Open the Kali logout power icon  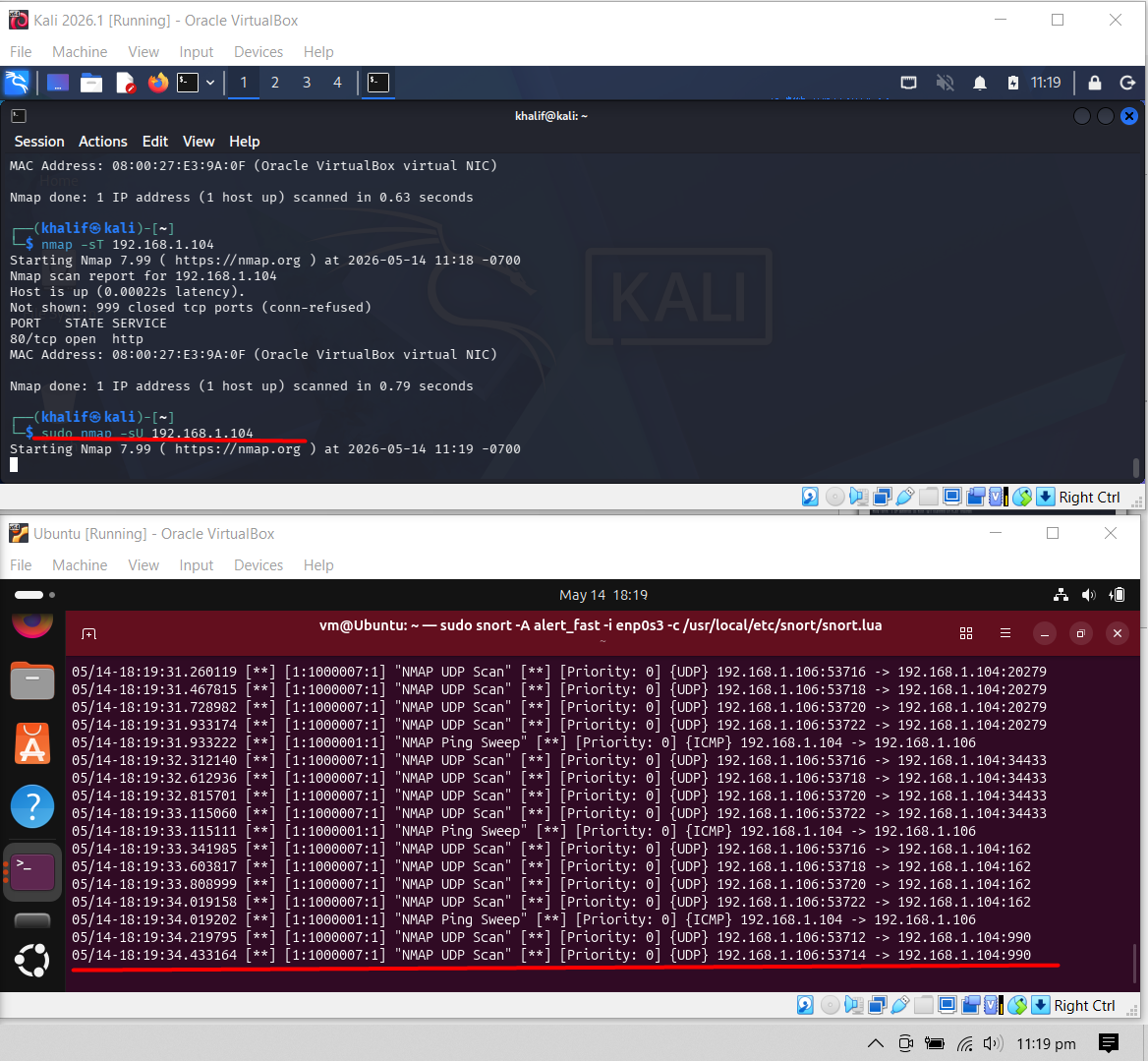click(1127, 83)
